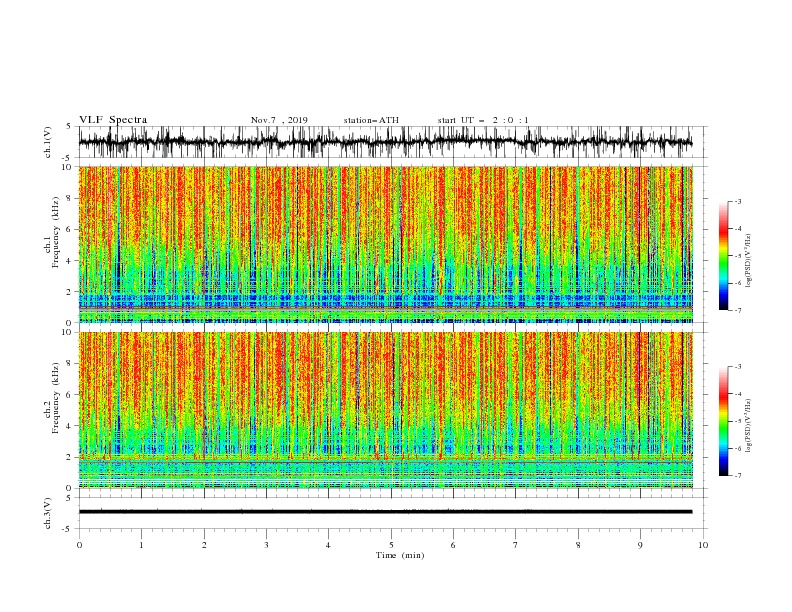The width and height of the screenshot is (792, 612).
Task: Click the 'start UT = 2 :0 :1' text
Action: click(x=483, y=120)
